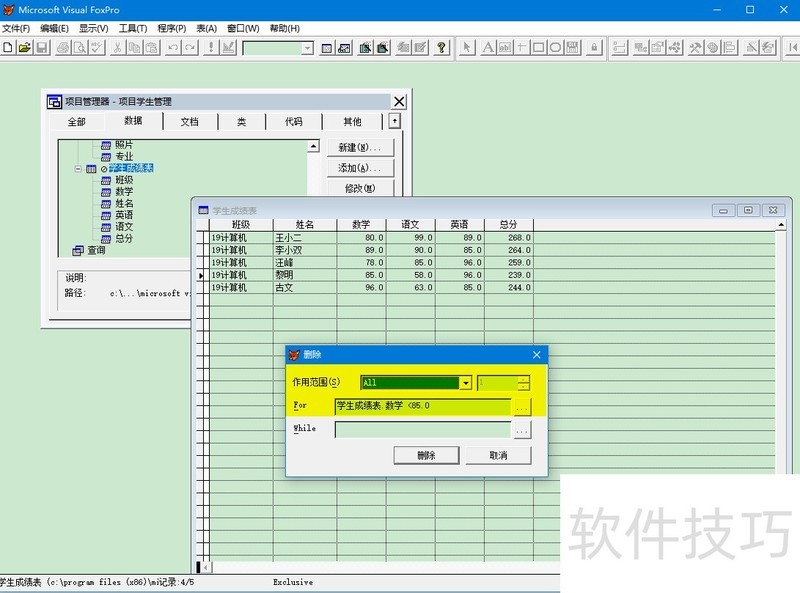
Task: Click the Redo toolbar icon
Action: tap(190, 47)
